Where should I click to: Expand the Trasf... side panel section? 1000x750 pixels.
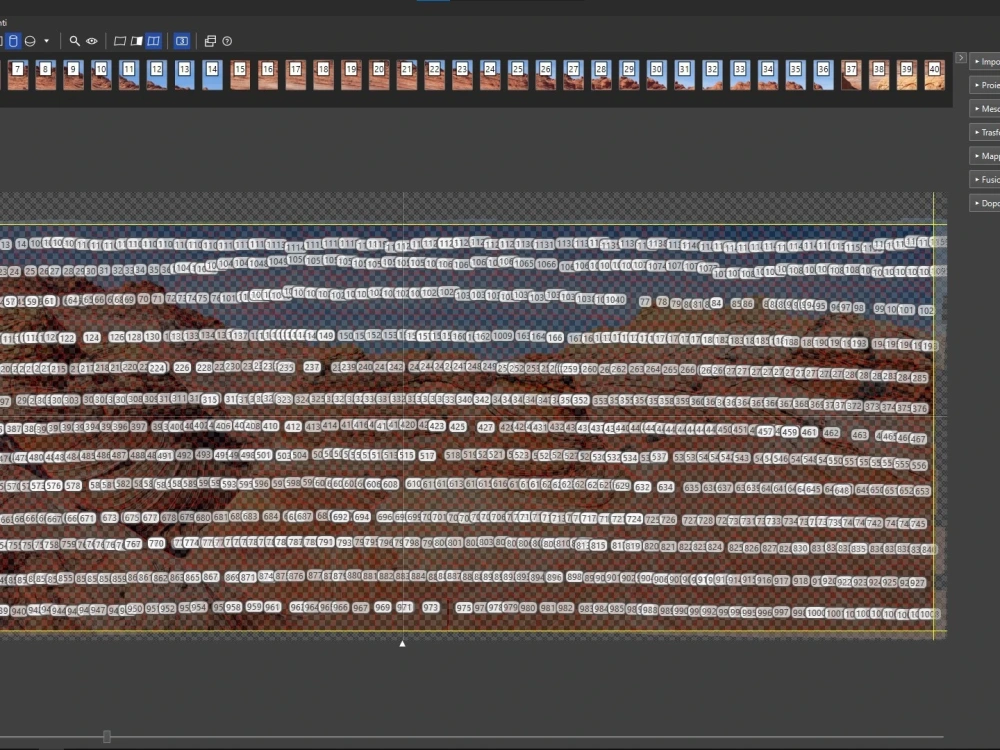[985, 132]
